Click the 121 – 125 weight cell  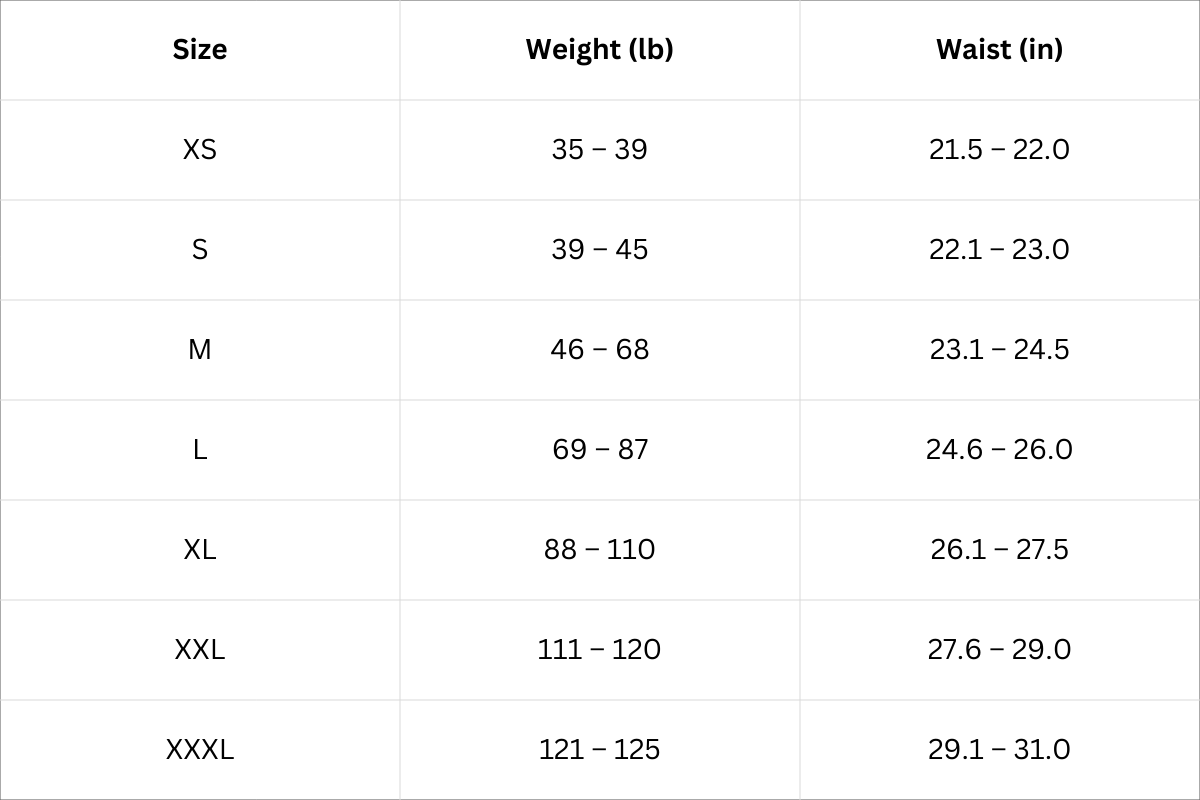point(599,749)
